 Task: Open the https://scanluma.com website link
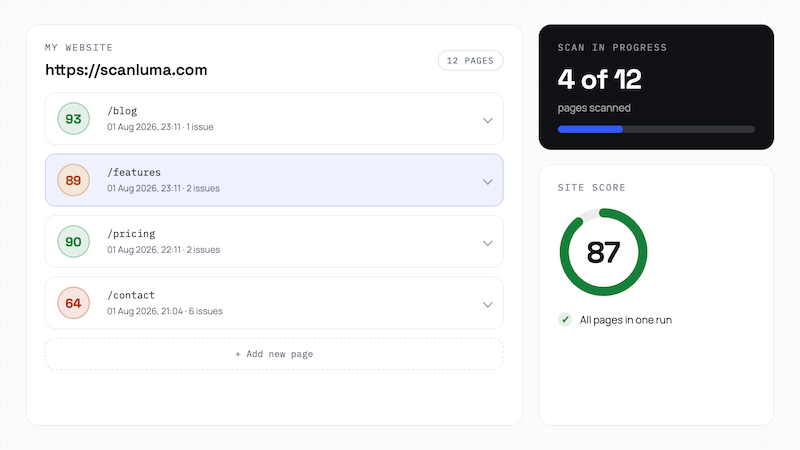pos(127,70)
